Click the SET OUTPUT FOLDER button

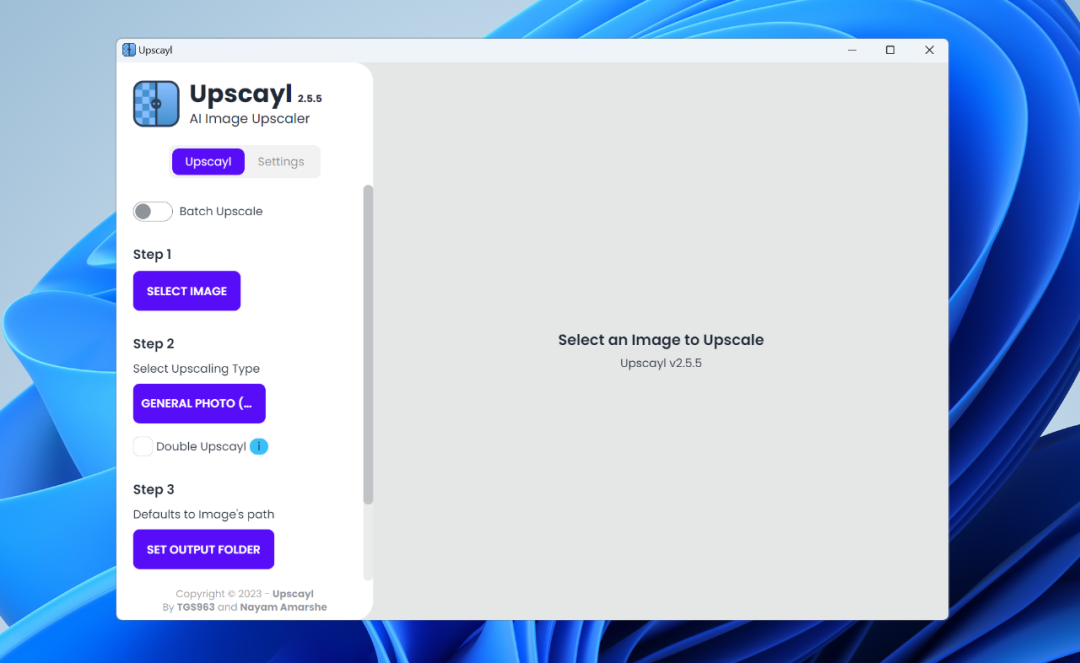[x=203, y=549]
